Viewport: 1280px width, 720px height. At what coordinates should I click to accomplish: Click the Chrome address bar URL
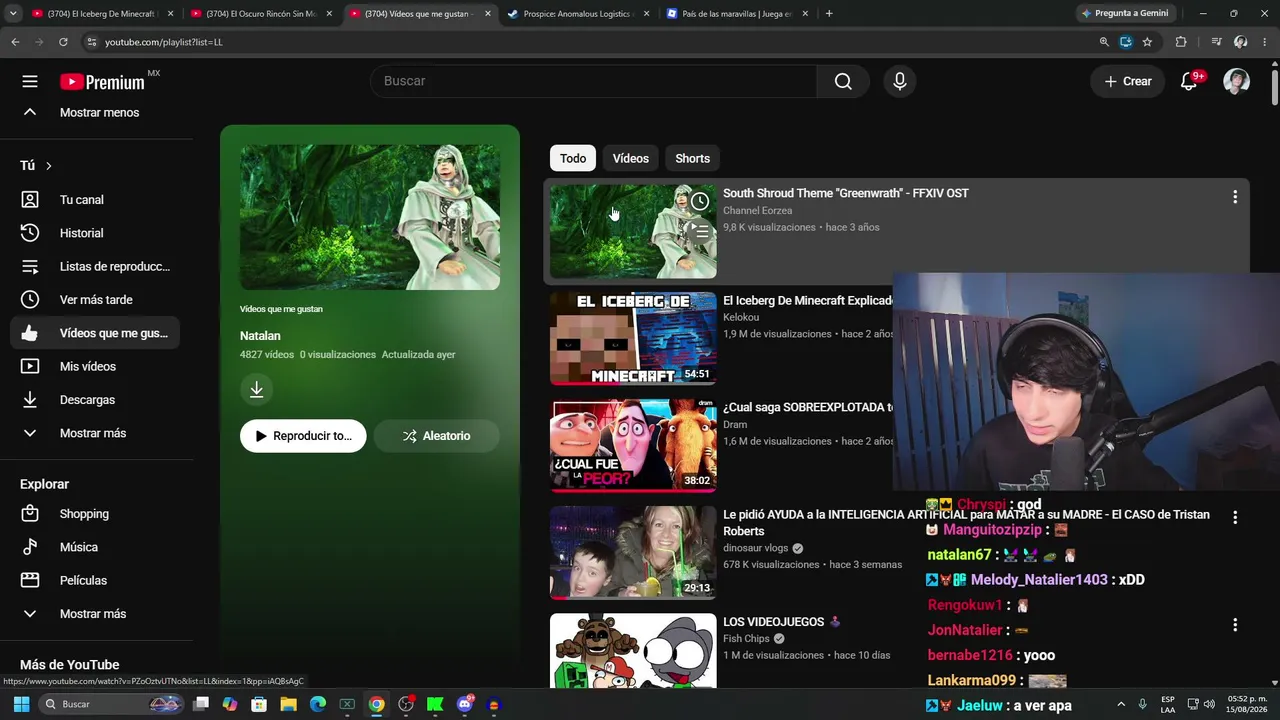164,42
